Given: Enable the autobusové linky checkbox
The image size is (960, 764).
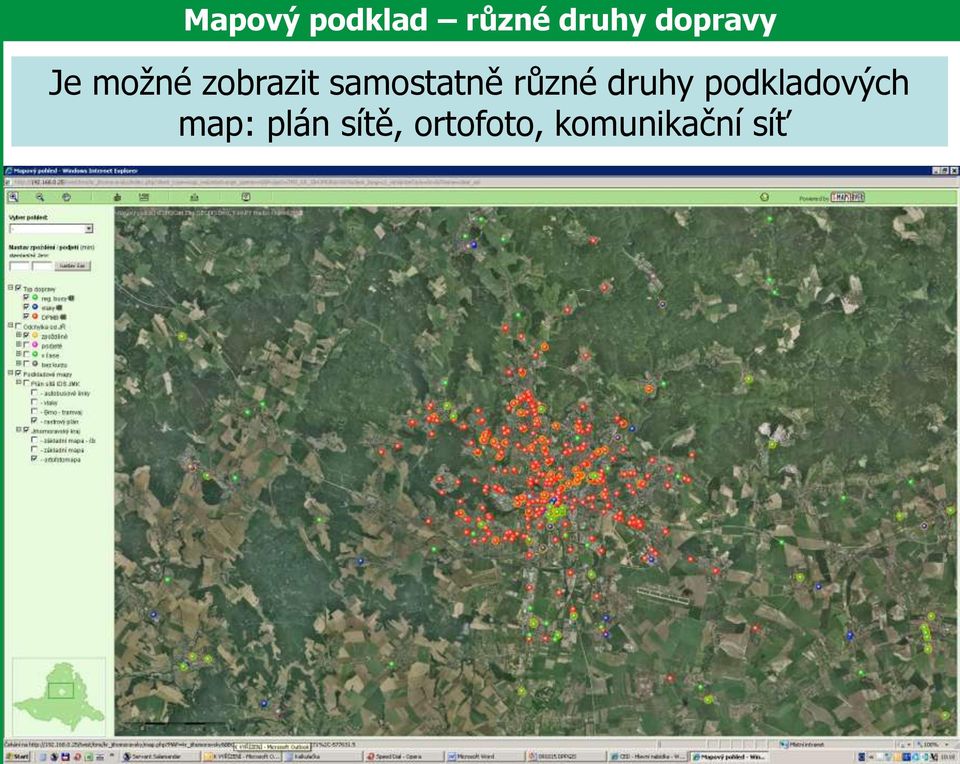Looking at the screenshot, I should (34, 392).
